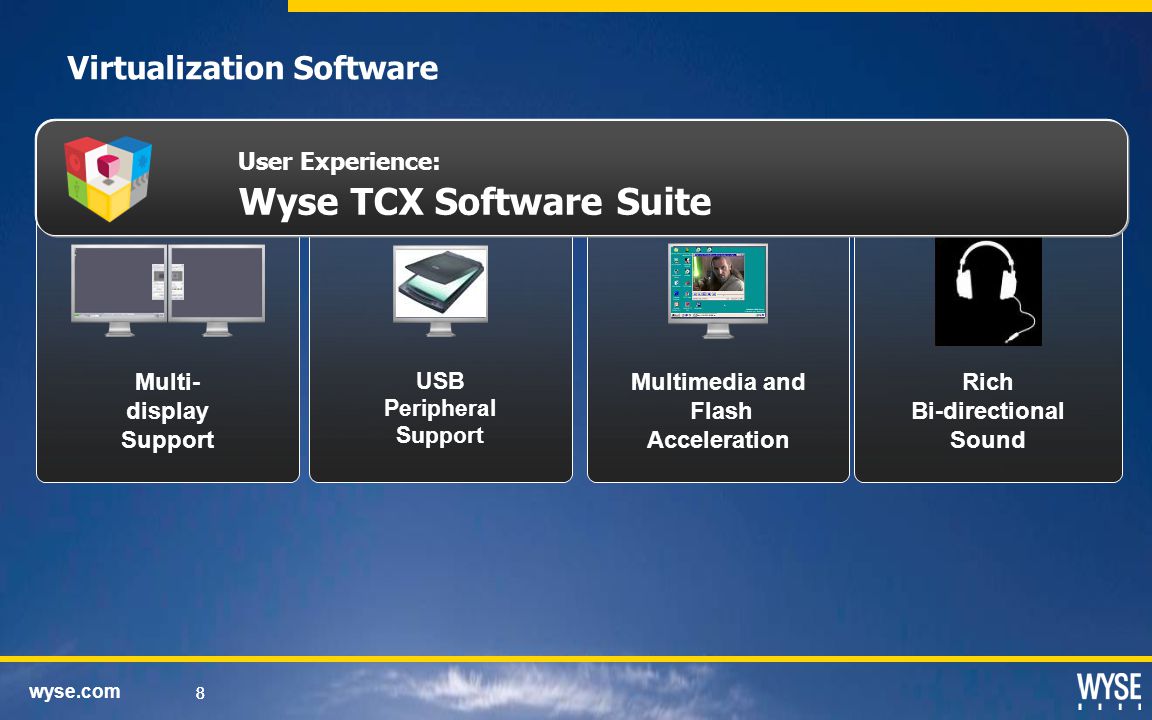Select the Rich Bi-directional Sound label

pyautogui.click(x=987, y=411)
